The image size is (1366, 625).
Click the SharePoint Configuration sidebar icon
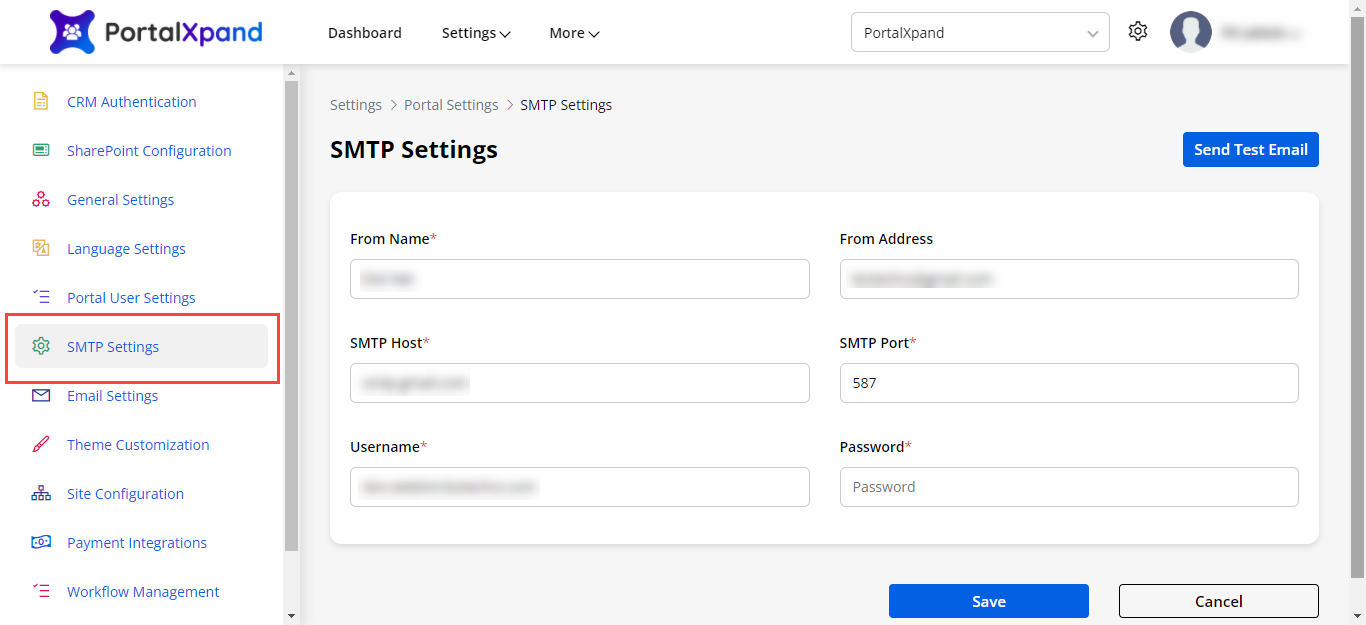coord(41,150)
